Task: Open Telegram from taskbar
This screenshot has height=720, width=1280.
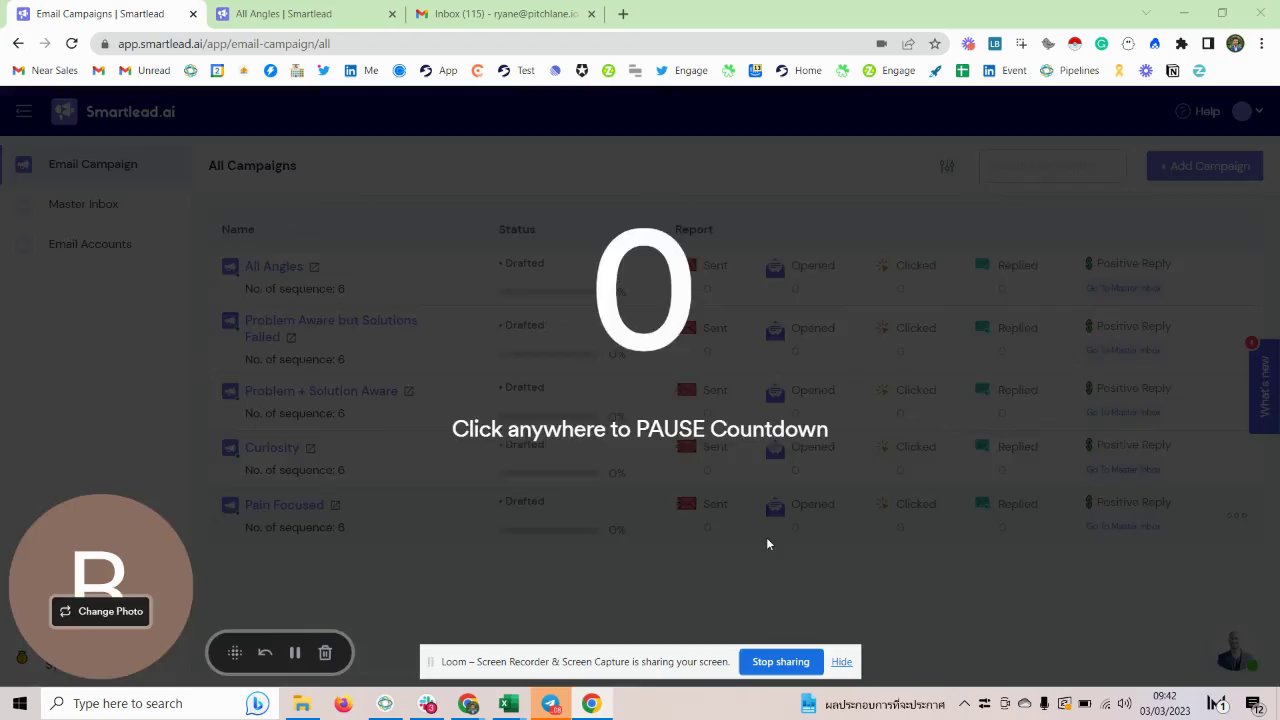Action: [x=551, y=704]
